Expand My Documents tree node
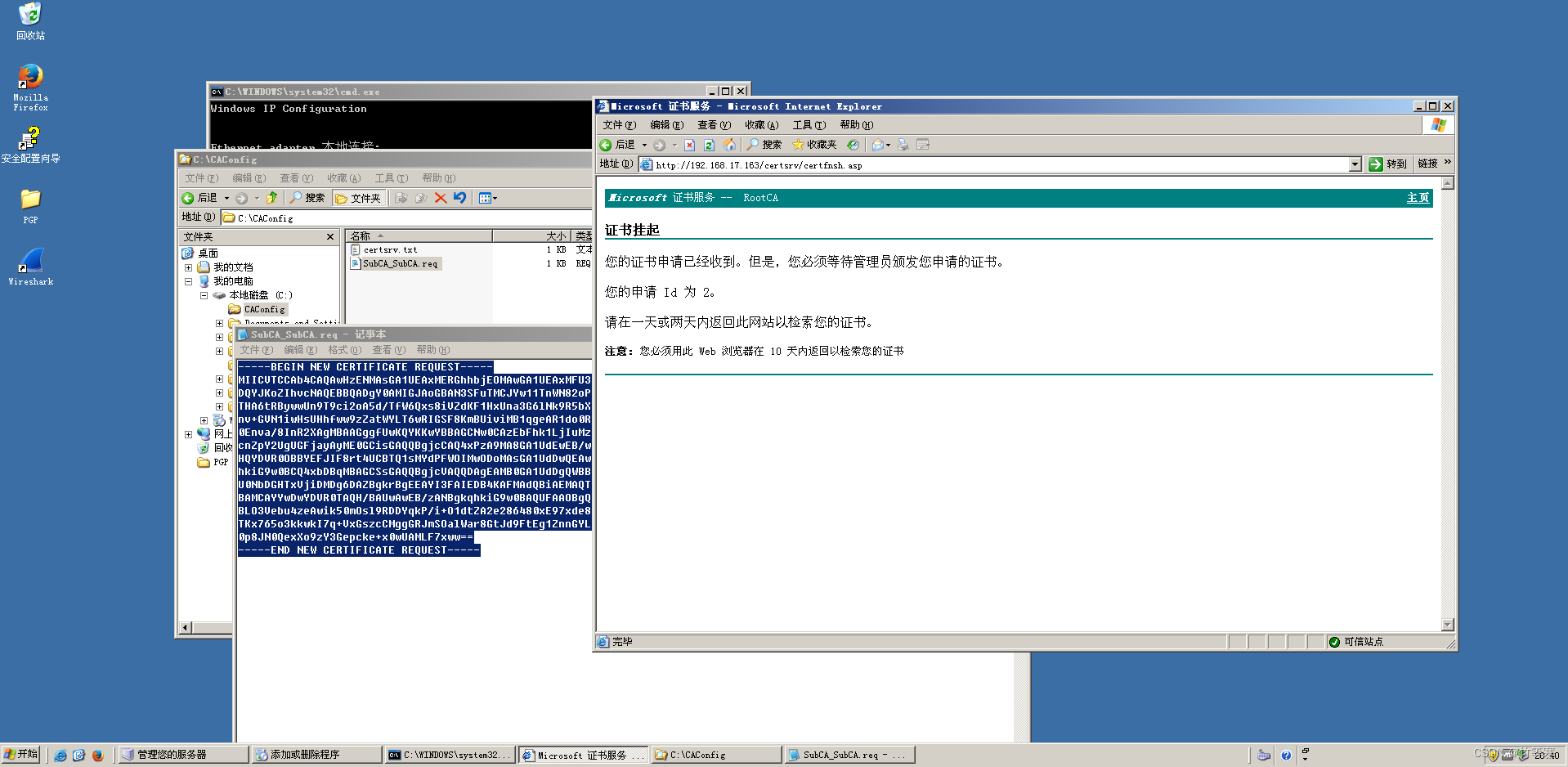The height and width of the screenshot is (767, 1568). coord(188,267)
